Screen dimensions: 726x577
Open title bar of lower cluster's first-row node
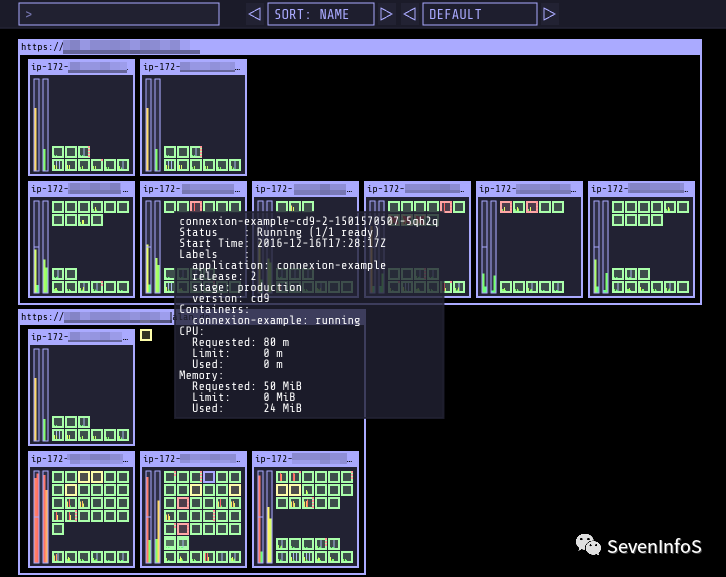tap(81, 337)
